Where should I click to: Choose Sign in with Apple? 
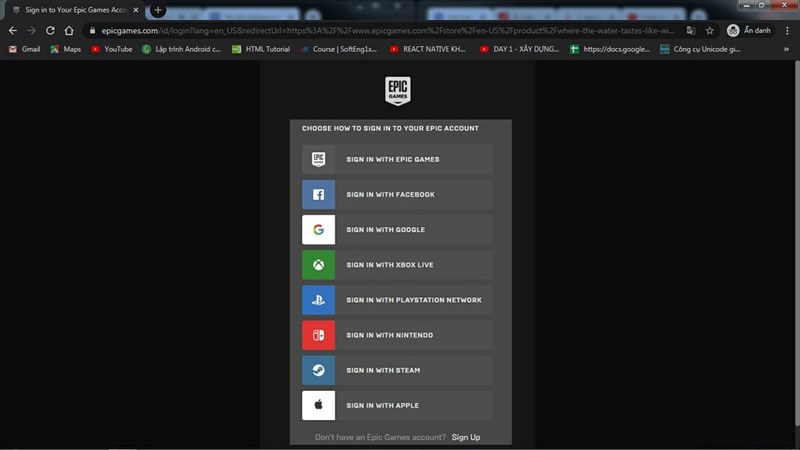[397, 406]
